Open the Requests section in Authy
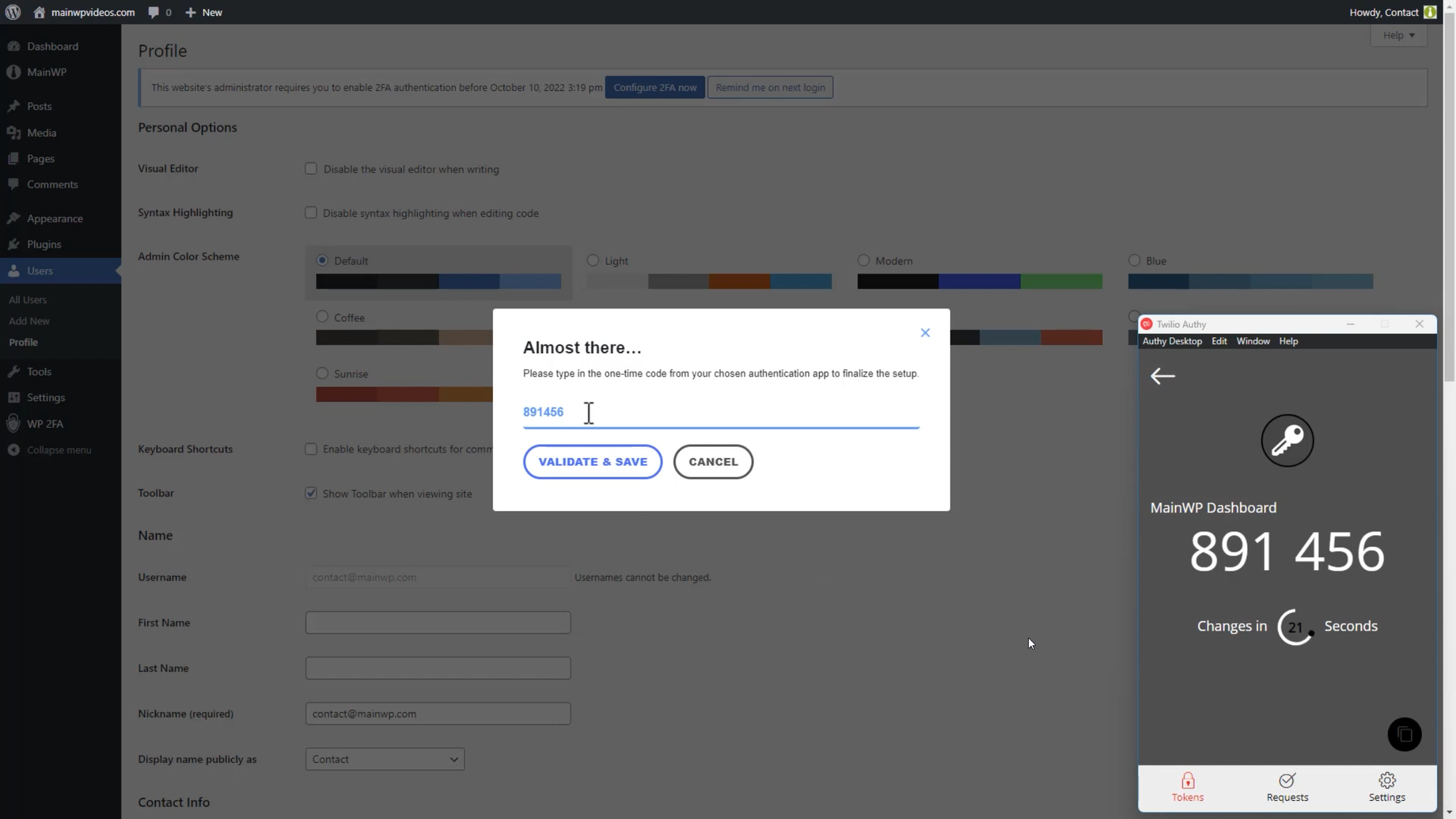Viewport: 1456px width, 819px height. (1286, 788)
